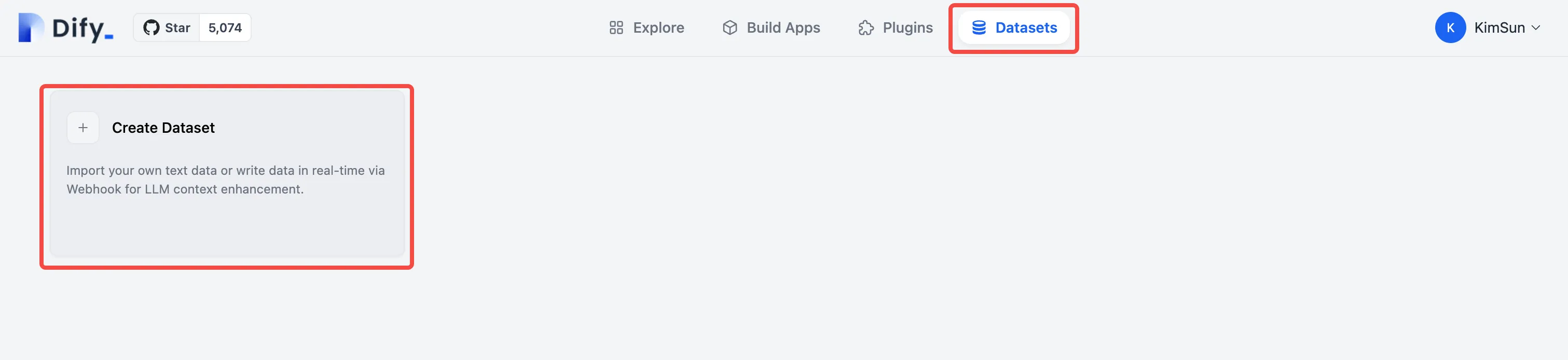This screenshot has width=1568, height=360.
Task: Go to the Explore tab
Action: tap(658, 28)
